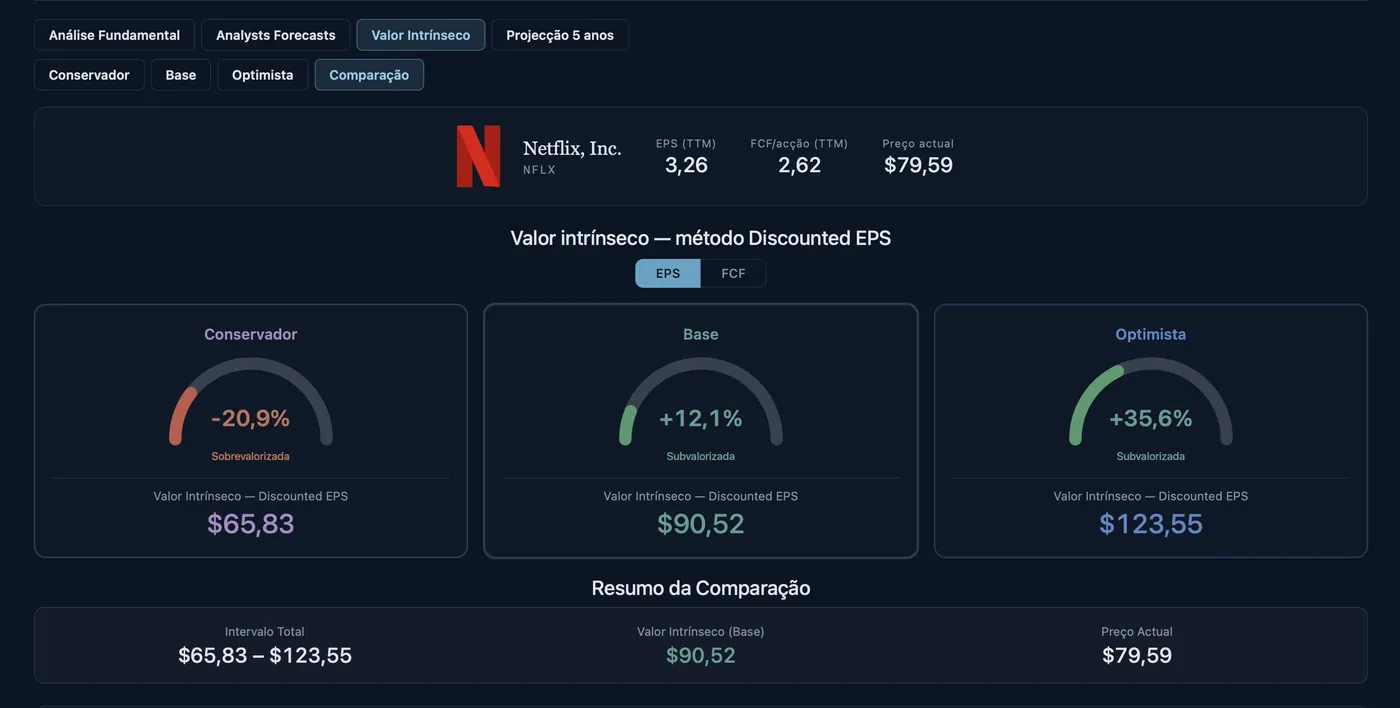Click the Valor Intrínseco (Base) summary value

click(x=701, y=656)
